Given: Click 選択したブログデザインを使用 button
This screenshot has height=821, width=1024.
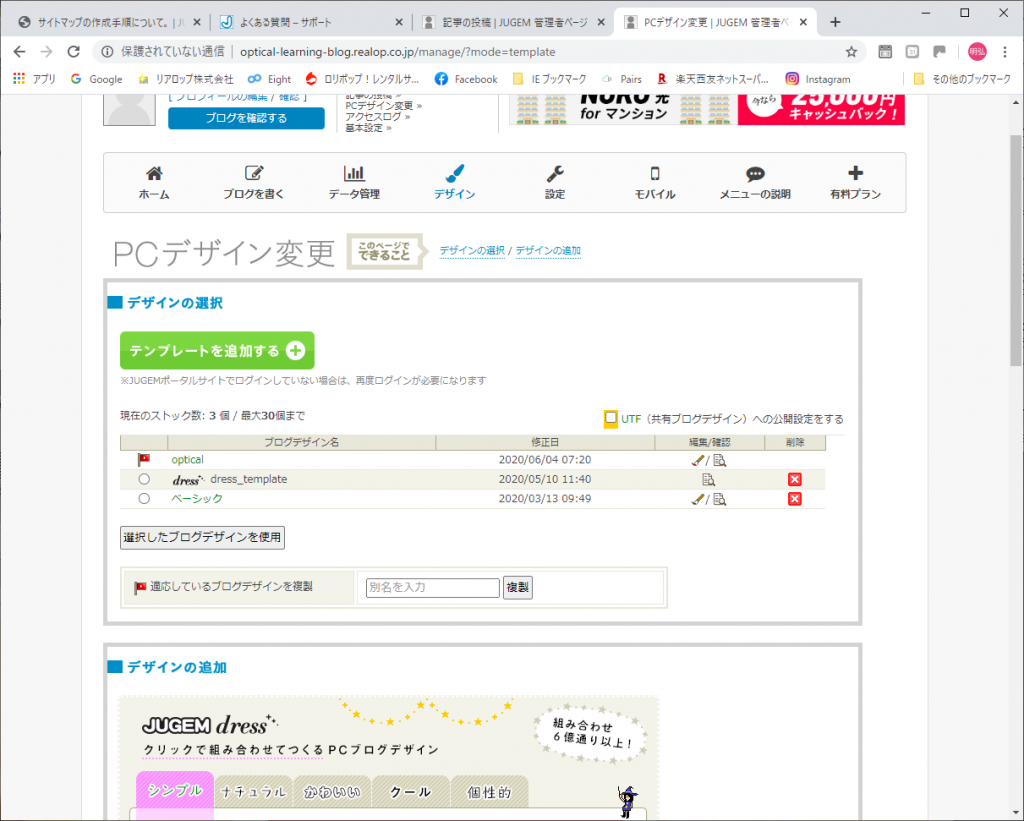Looking at the screenshot, I should [202, 538].
